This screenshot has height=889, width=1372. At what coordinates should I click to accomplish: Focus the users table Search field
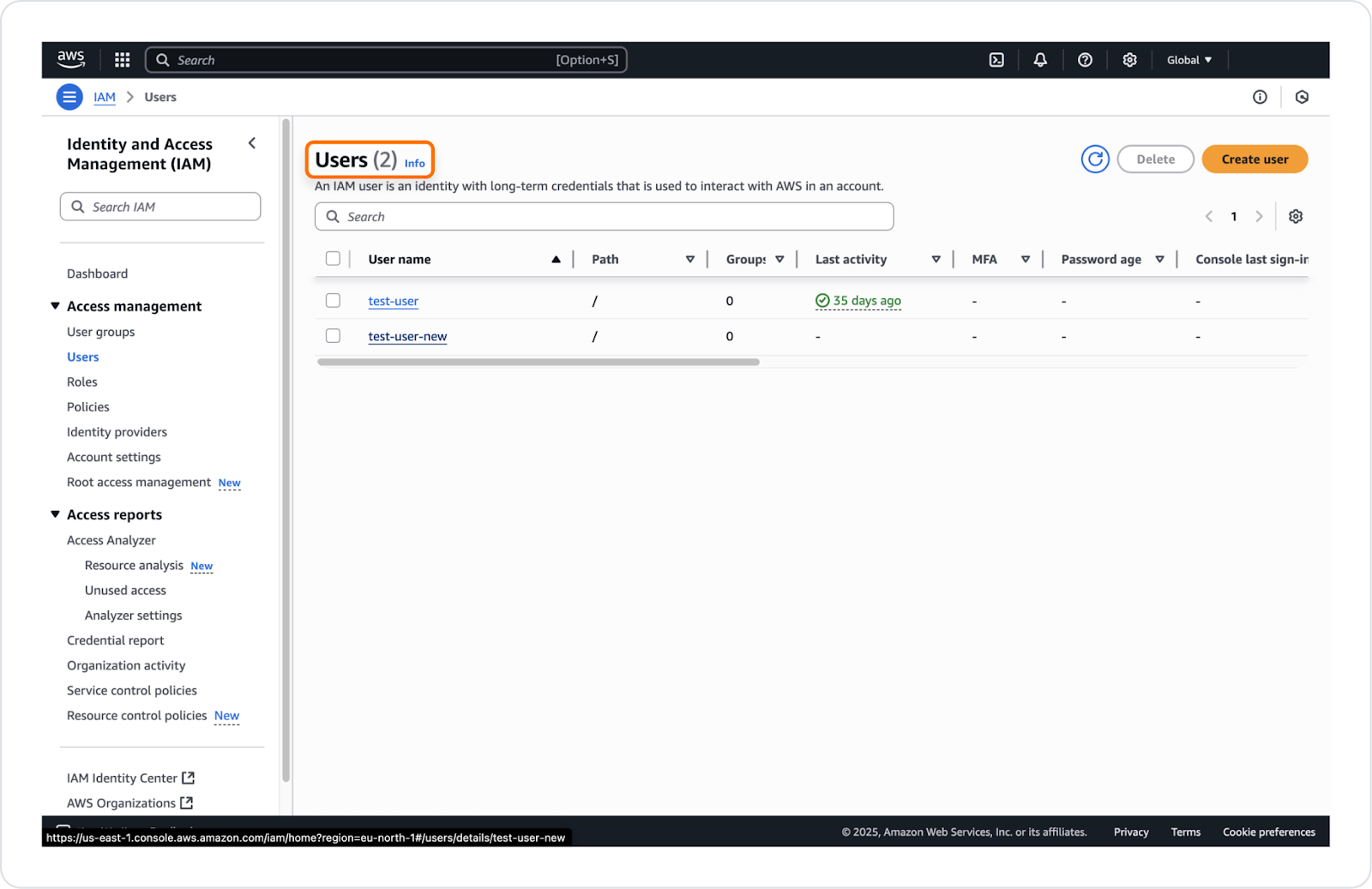click(605, 216)
